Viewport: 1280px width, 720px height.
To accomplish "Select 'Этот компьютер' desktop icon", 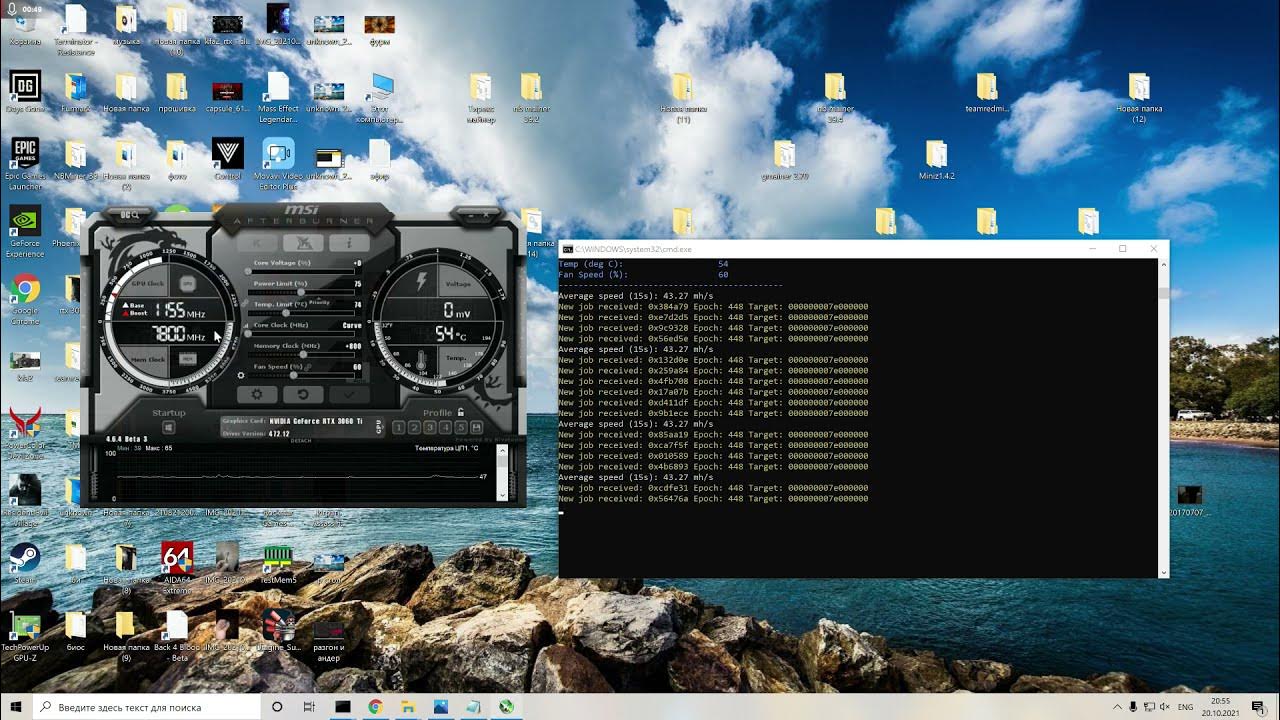I will (381, 97).
